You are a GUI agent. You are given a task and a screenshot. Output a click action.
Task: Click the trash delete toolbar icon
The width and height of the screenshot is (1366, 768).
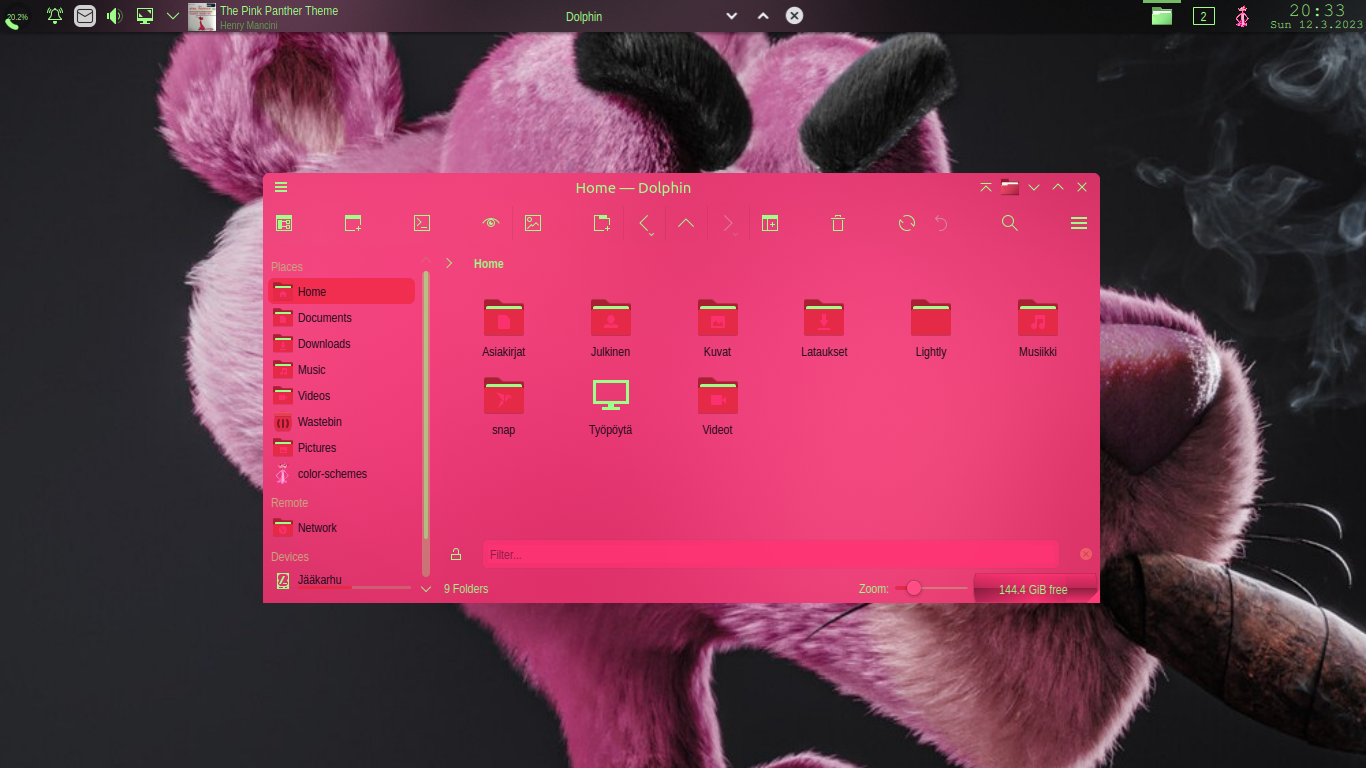point(838,223)
